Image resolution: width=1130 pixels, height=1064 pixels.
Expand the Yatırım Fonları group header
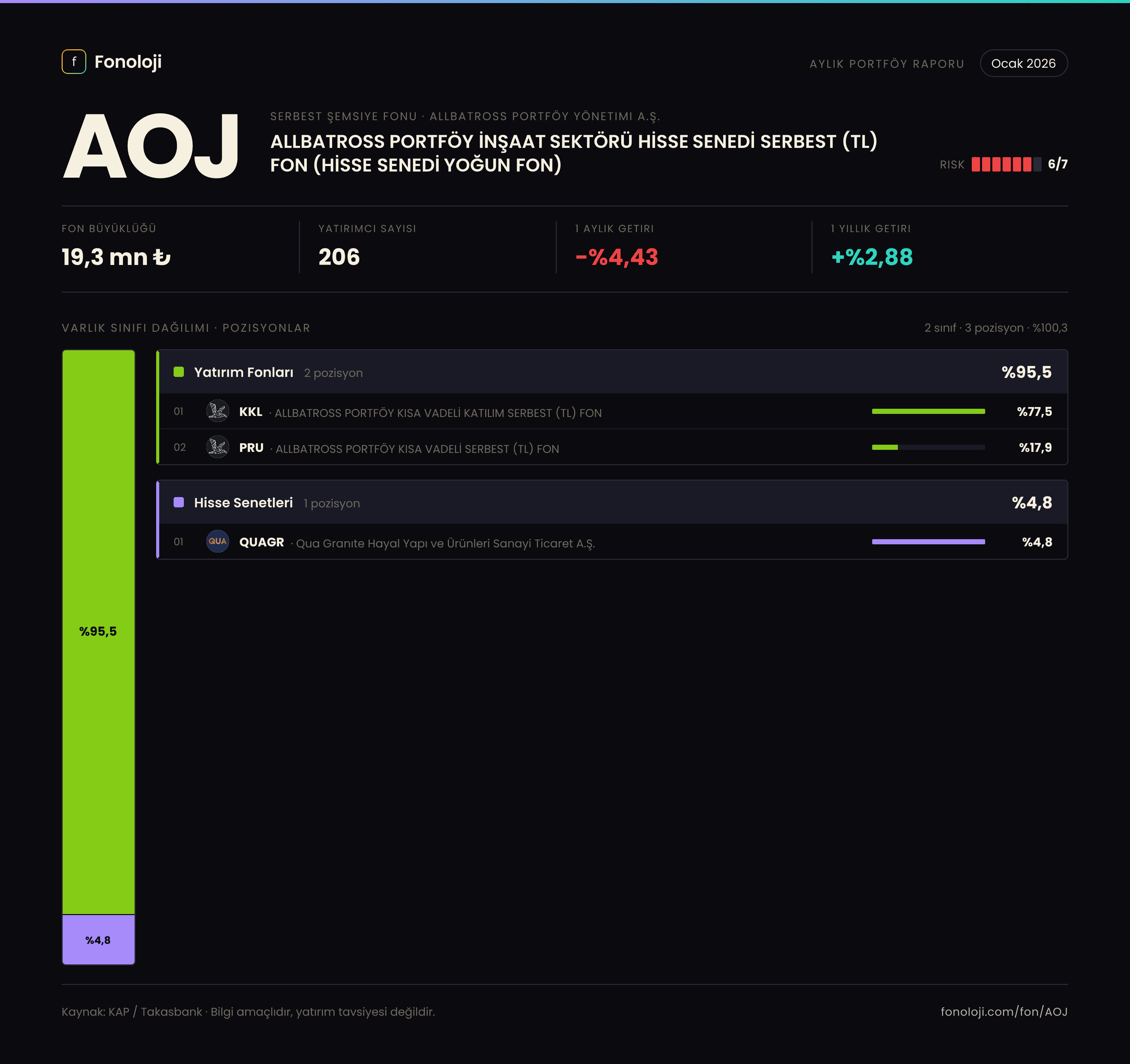coord(613,372)
